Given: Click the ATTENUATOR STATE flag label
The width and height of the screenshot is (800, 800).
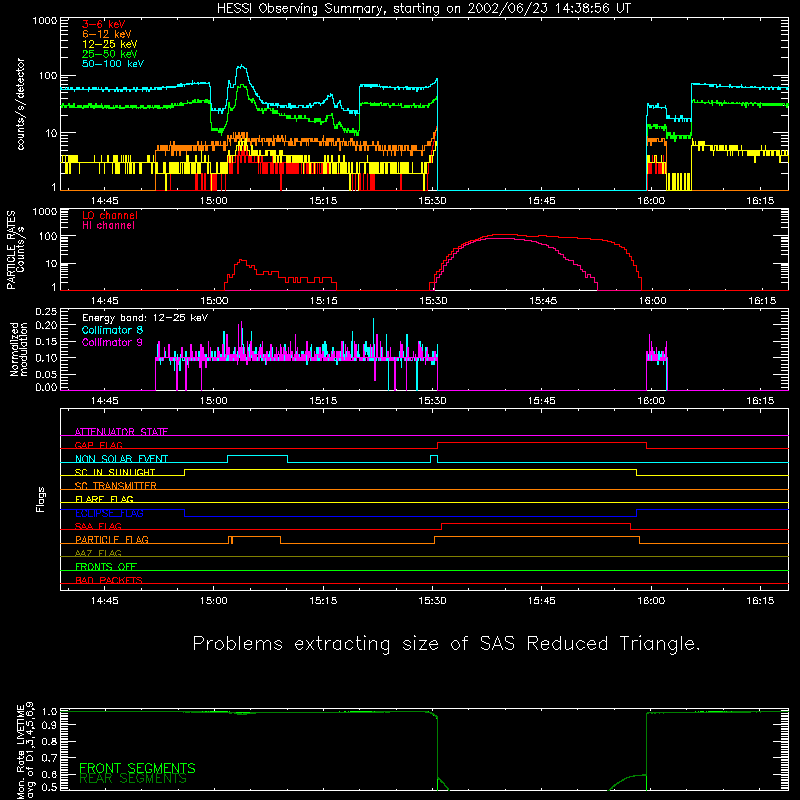Looking at the screenshot, I should click(x=121, y=432).
